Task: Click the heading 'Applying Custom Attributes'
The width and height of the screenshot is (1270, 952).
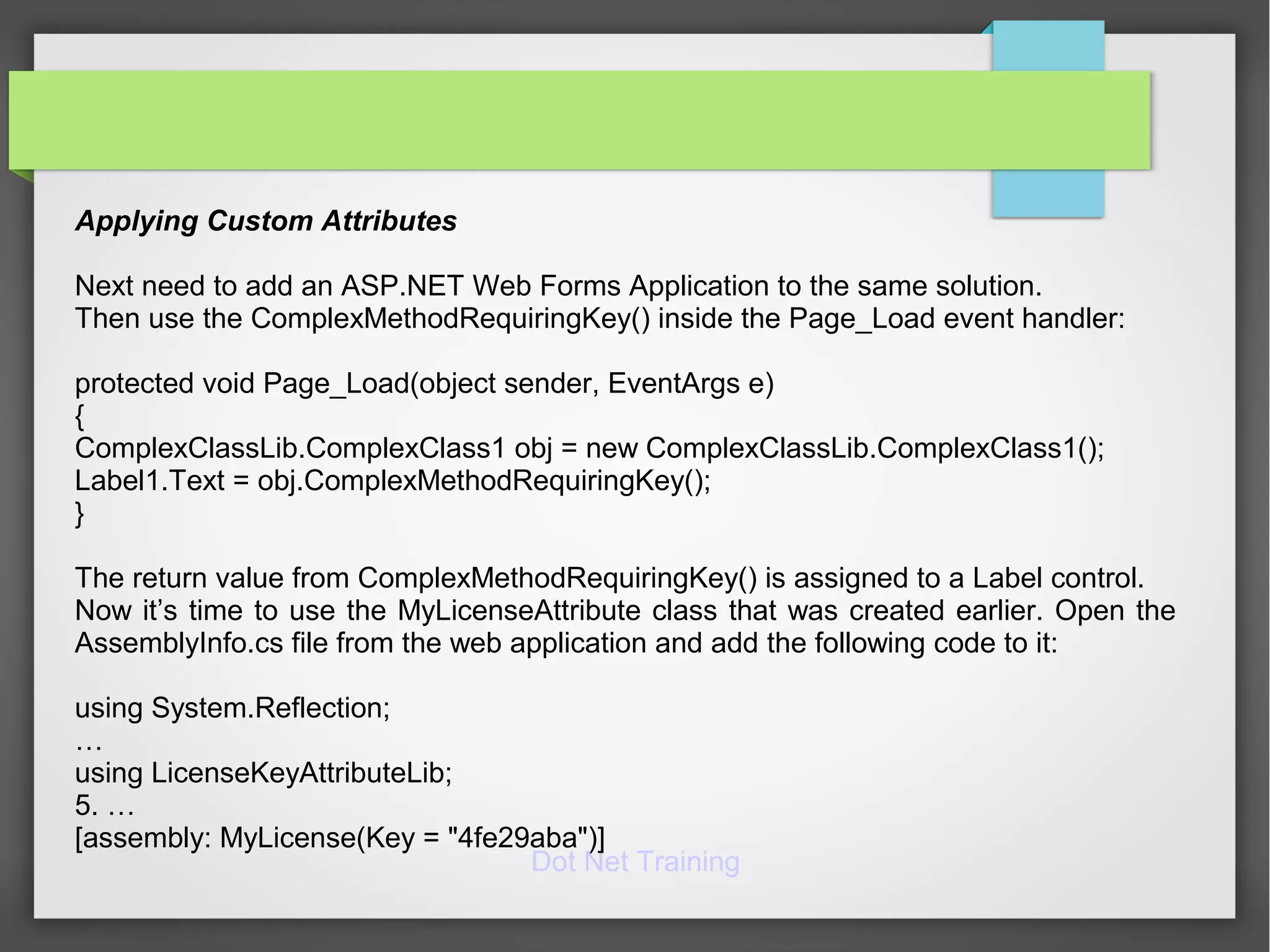Action: tap(266, 221)
